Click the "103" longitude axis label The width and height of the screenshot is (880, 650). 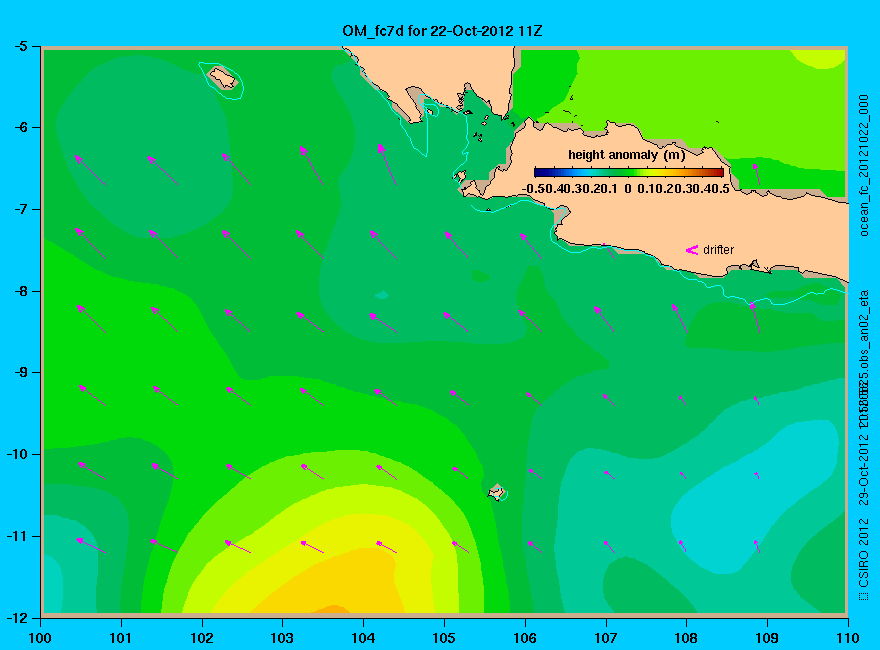click(282, 638)
